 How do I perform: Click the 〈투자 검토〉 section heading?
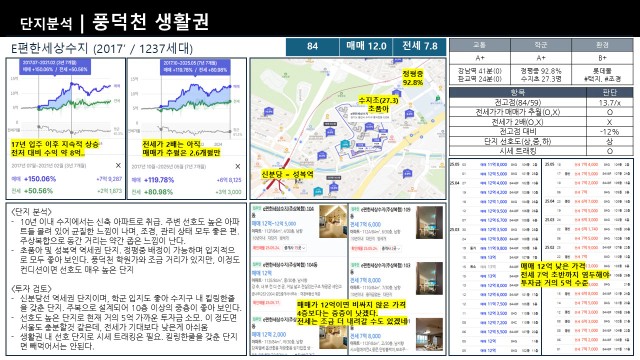tap(32, 288)
